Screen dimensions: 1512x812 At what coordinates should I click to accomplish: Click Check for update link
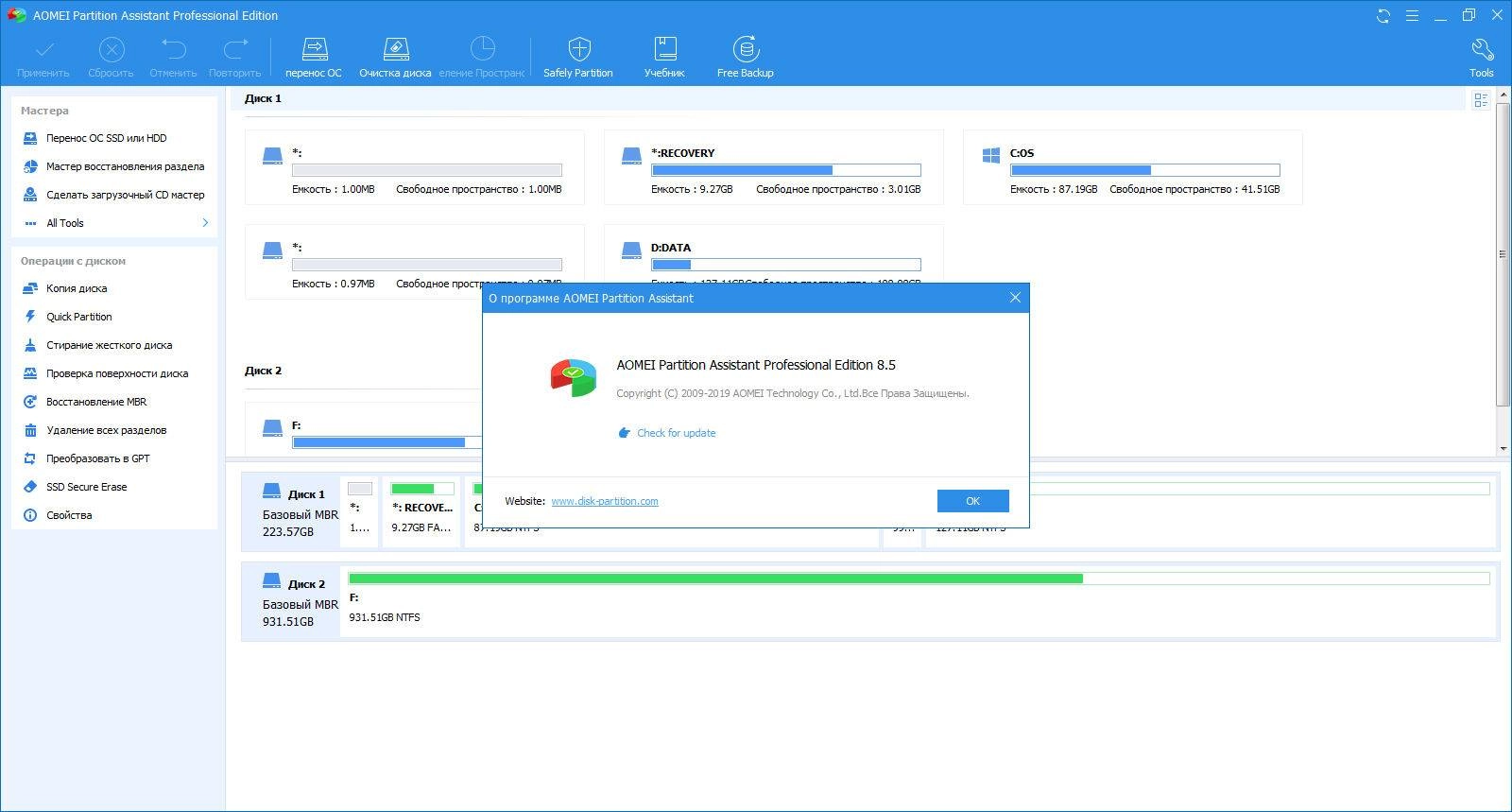(x=676, y=433)
